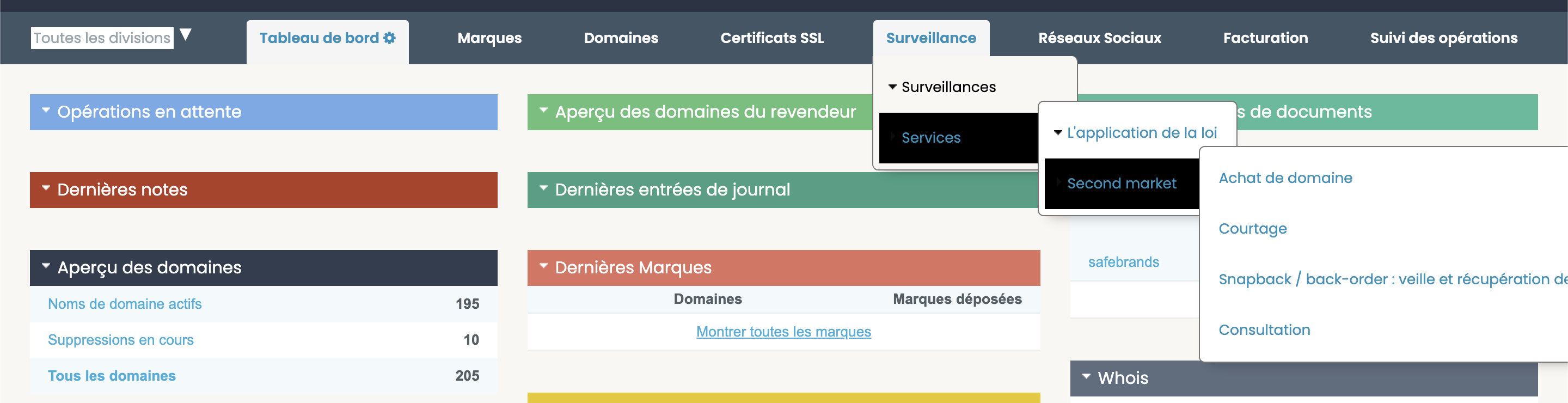Collapse the Dernières notes panel
This screenshot has height=403, width=1568.
46,189
